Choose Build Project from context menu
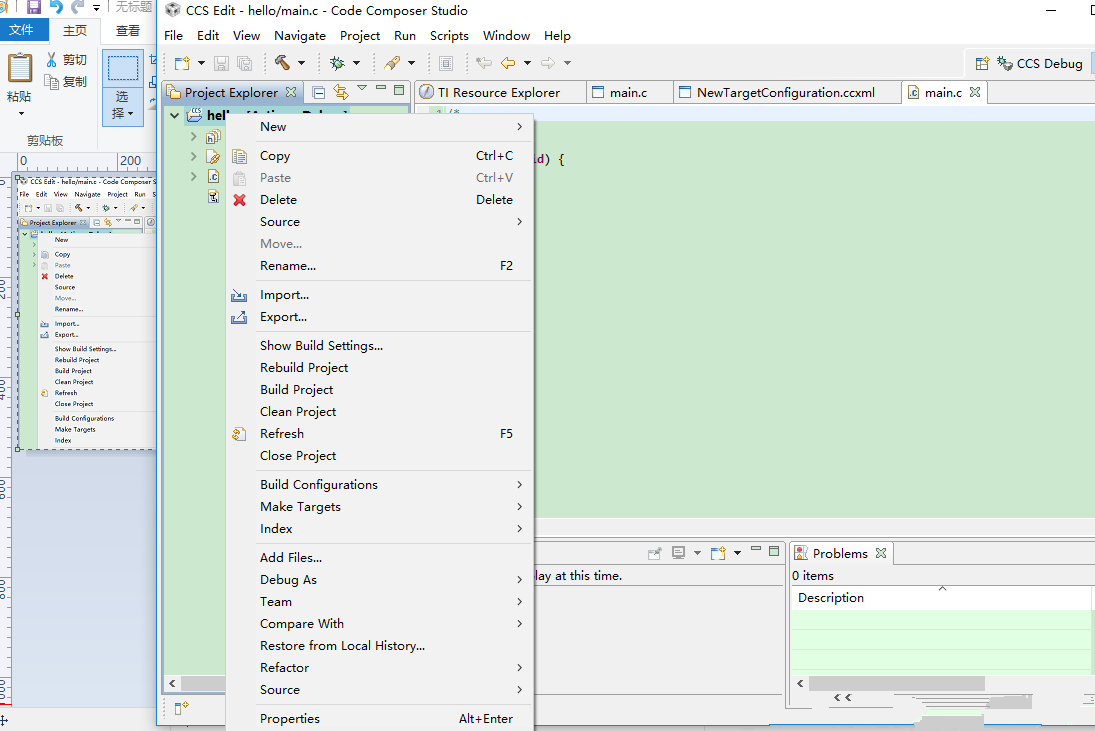Screen dimensions: 1095x731 [x=380, y=390]
